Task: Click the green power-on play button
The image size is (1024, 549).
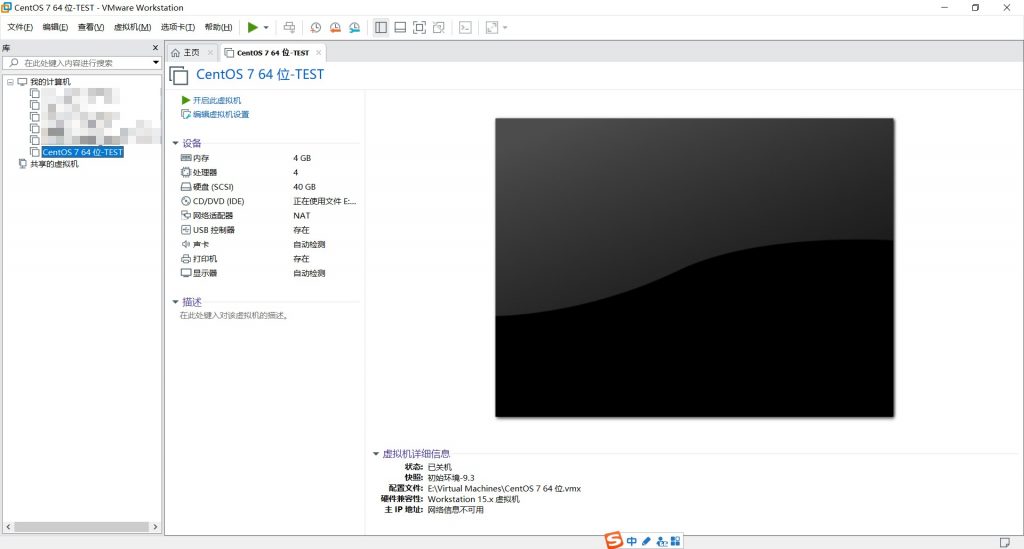Action: (252, 27)
